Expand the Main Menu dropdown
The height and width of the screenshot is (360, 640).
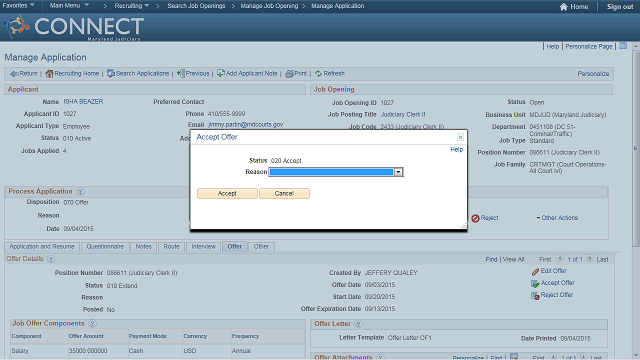coord(69,6)
